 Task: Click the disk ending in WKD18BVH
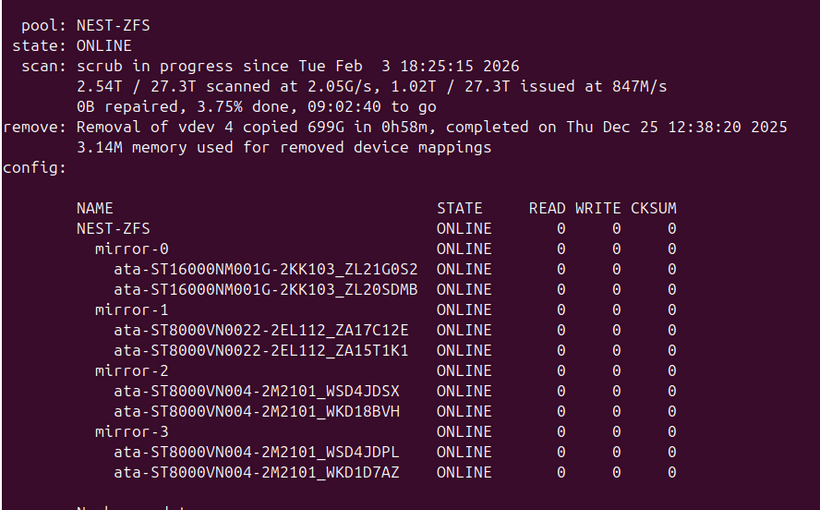coord(256,411)
